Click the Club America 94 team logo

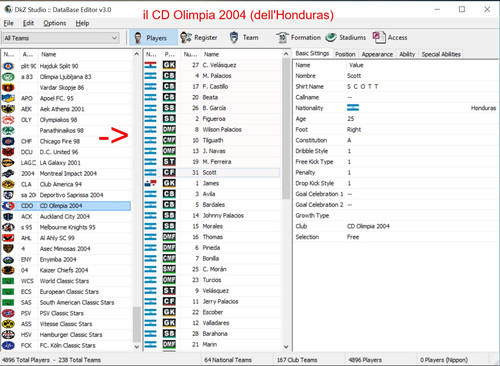8,184
